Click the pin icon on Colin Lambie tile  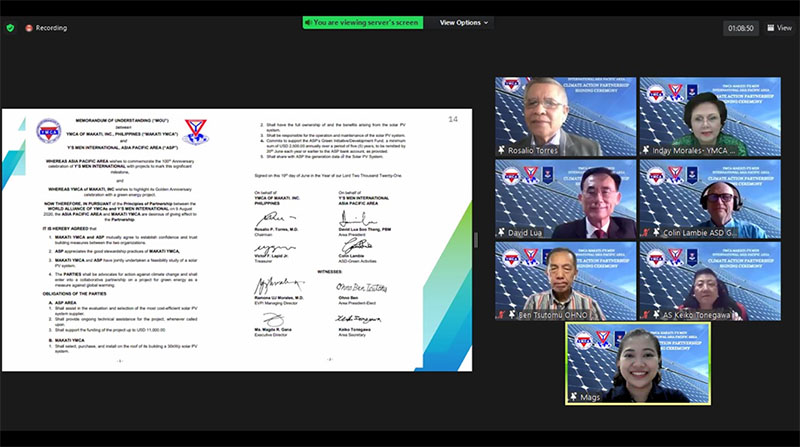pos(657,232)
